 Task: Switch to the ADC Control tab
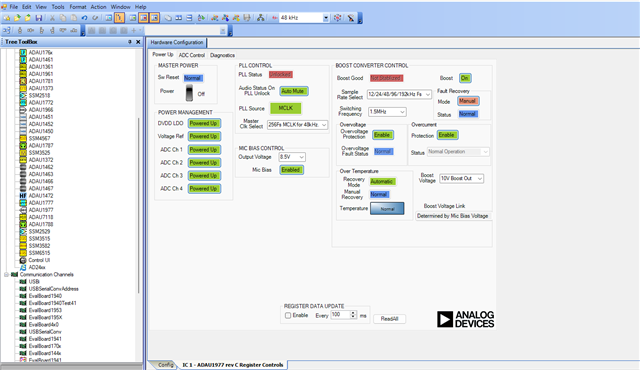pos(191,55)
